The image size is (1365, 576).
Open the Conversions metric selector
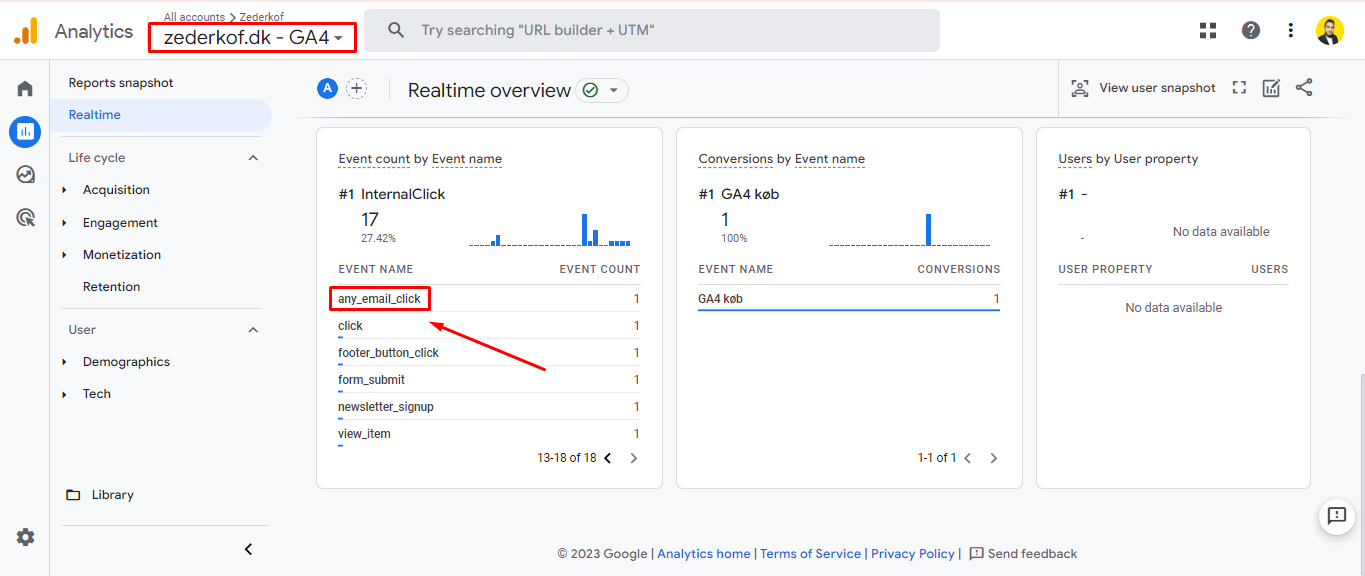point(736,159)
